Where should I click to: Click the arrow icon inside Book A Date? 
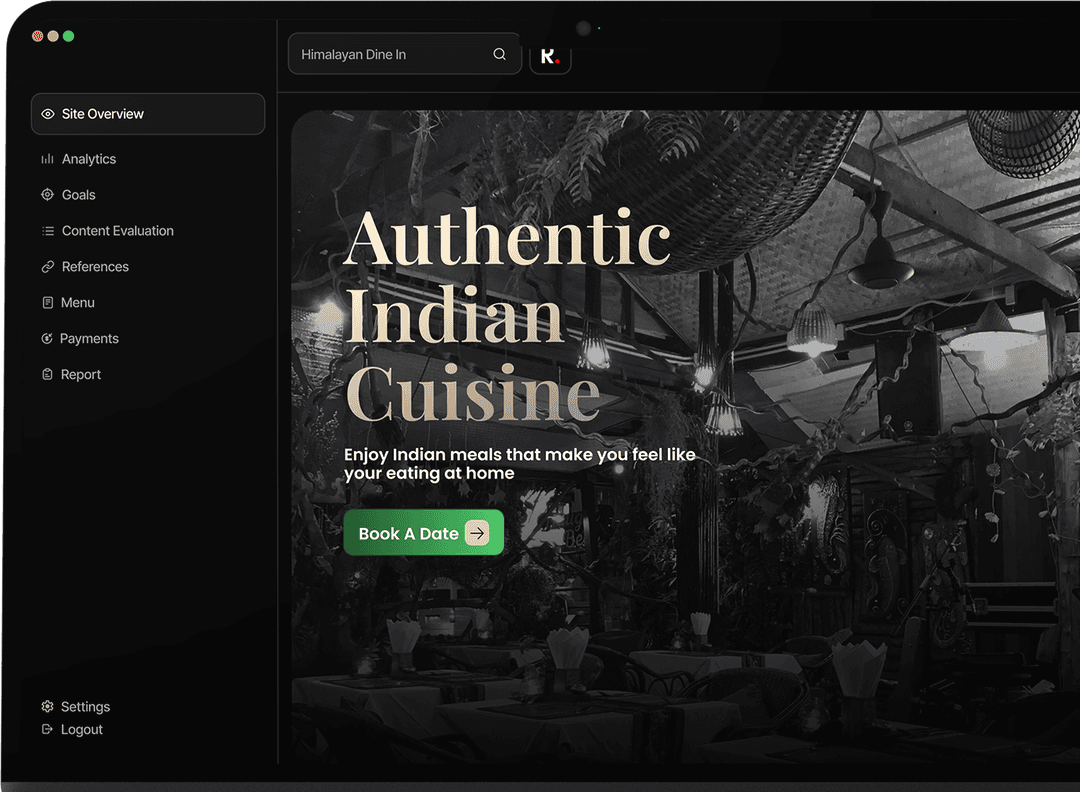point(478,534)
